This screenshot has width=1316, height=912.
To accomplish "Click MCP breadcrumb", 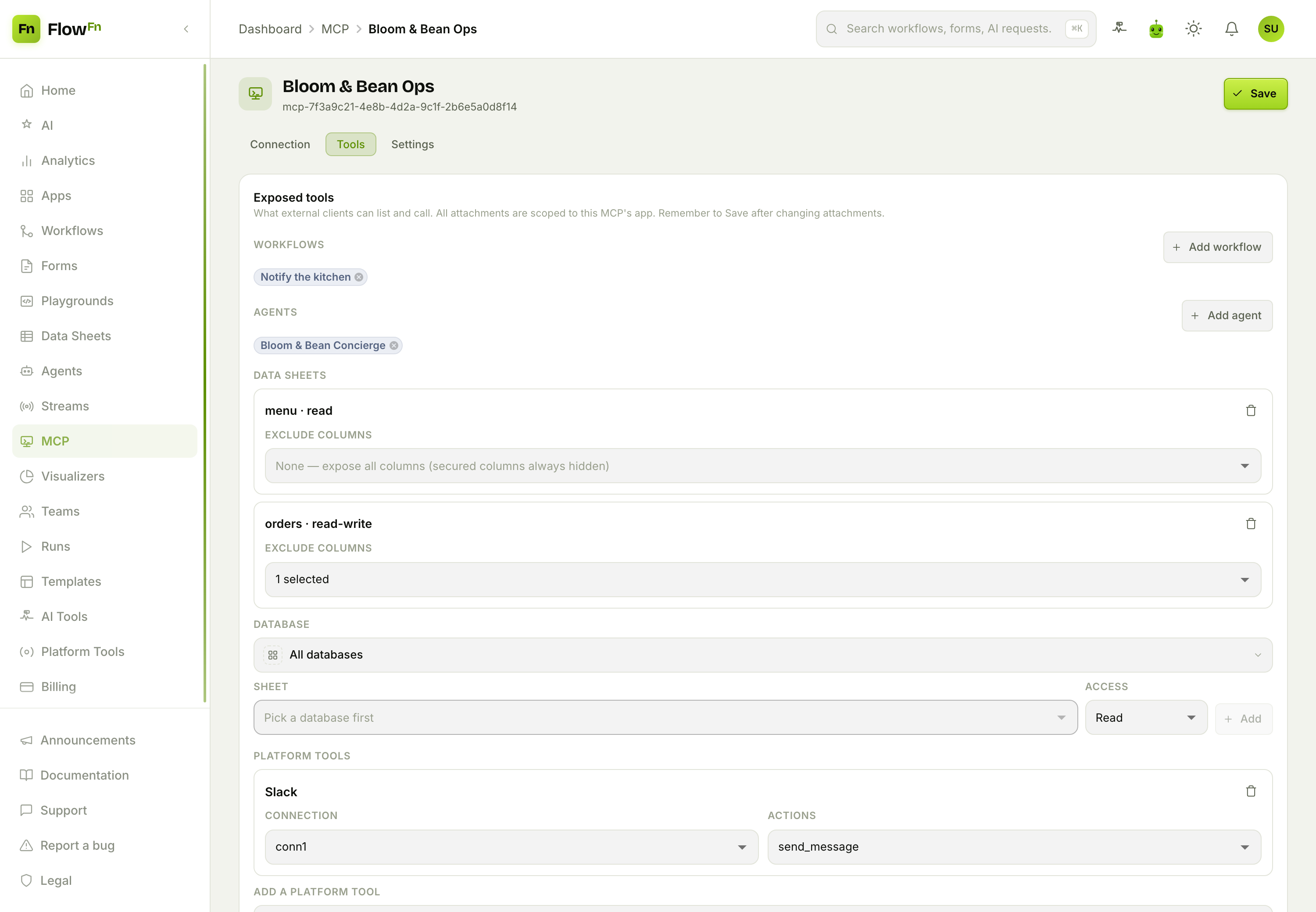I will point(335,29).
